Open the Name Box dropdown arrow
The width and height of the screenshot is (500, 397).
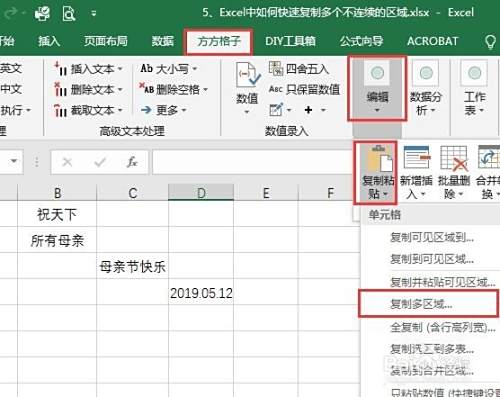14,161
